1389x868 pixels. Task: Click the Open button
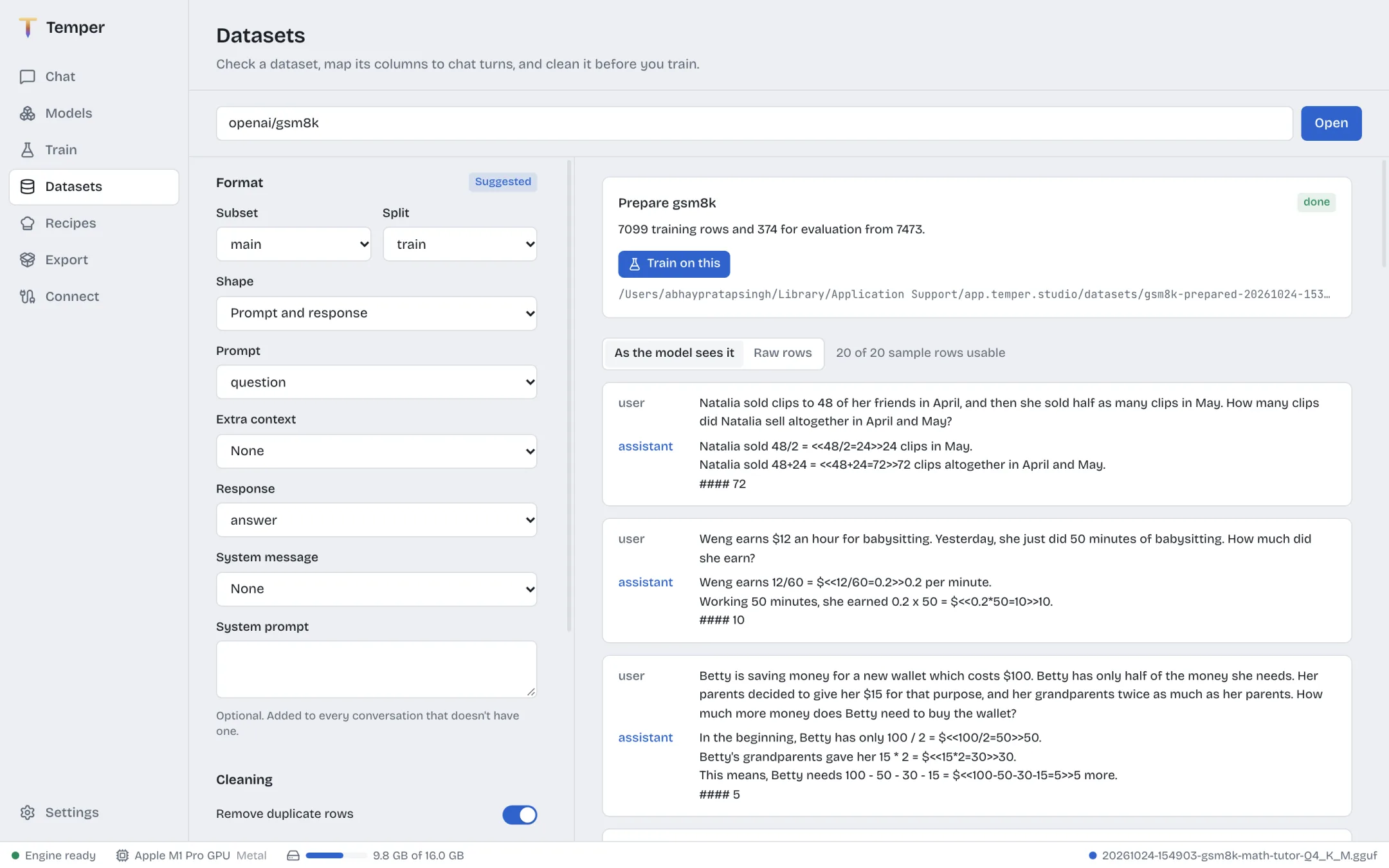click(x=1331, y=123)
